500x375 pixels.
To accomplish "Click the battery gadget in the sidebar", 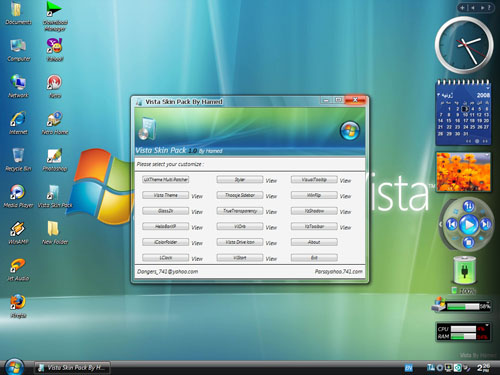I will click(464, 275).
